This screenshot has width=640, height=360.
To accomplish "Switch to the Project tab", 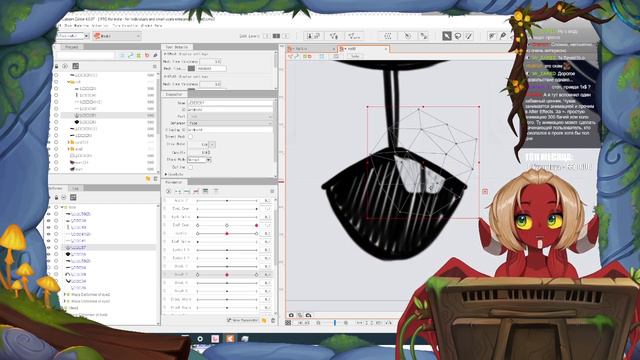I will click(72, 47).
